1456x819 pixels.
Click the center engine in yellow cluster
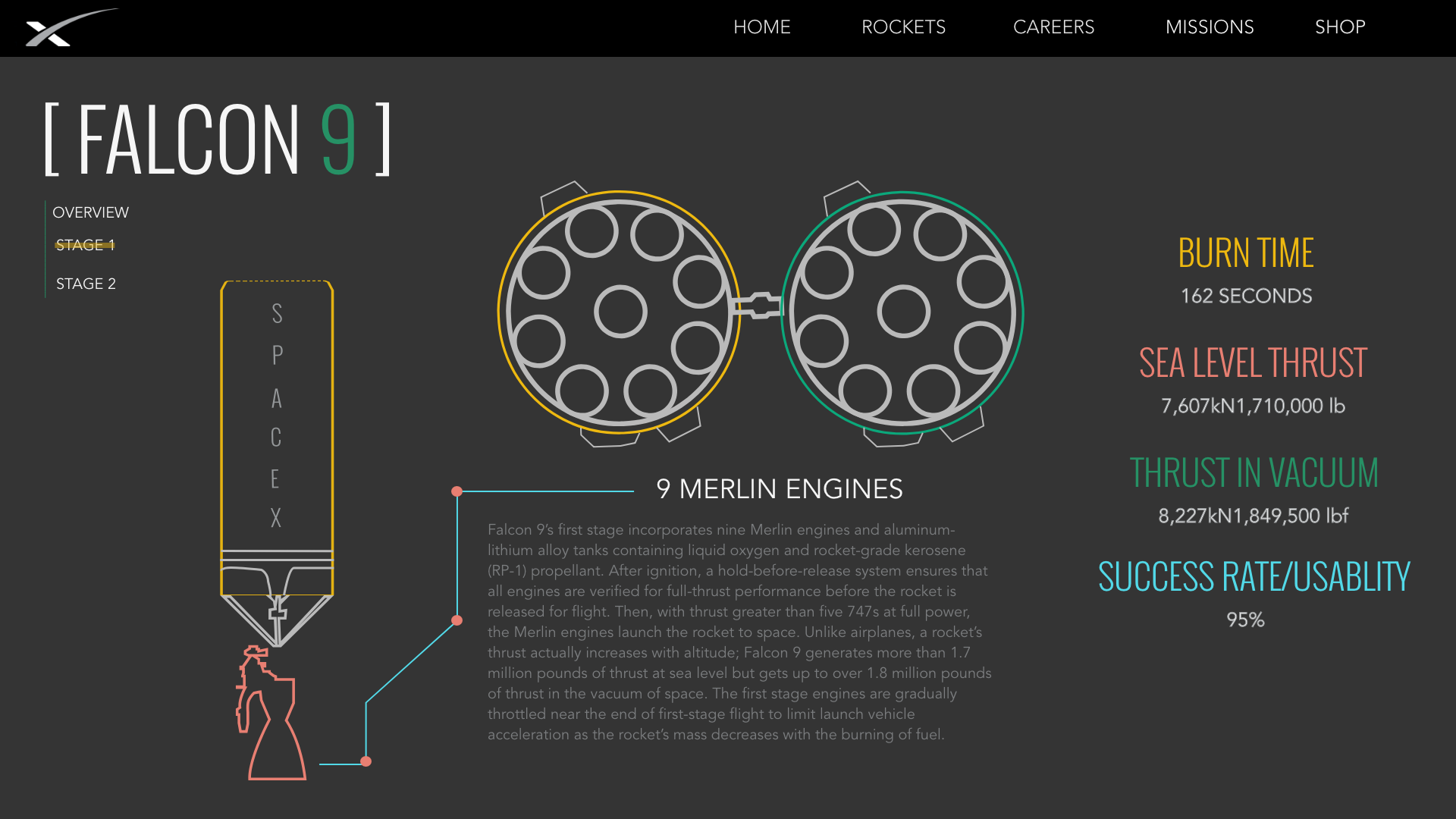[x=620, y=312]
